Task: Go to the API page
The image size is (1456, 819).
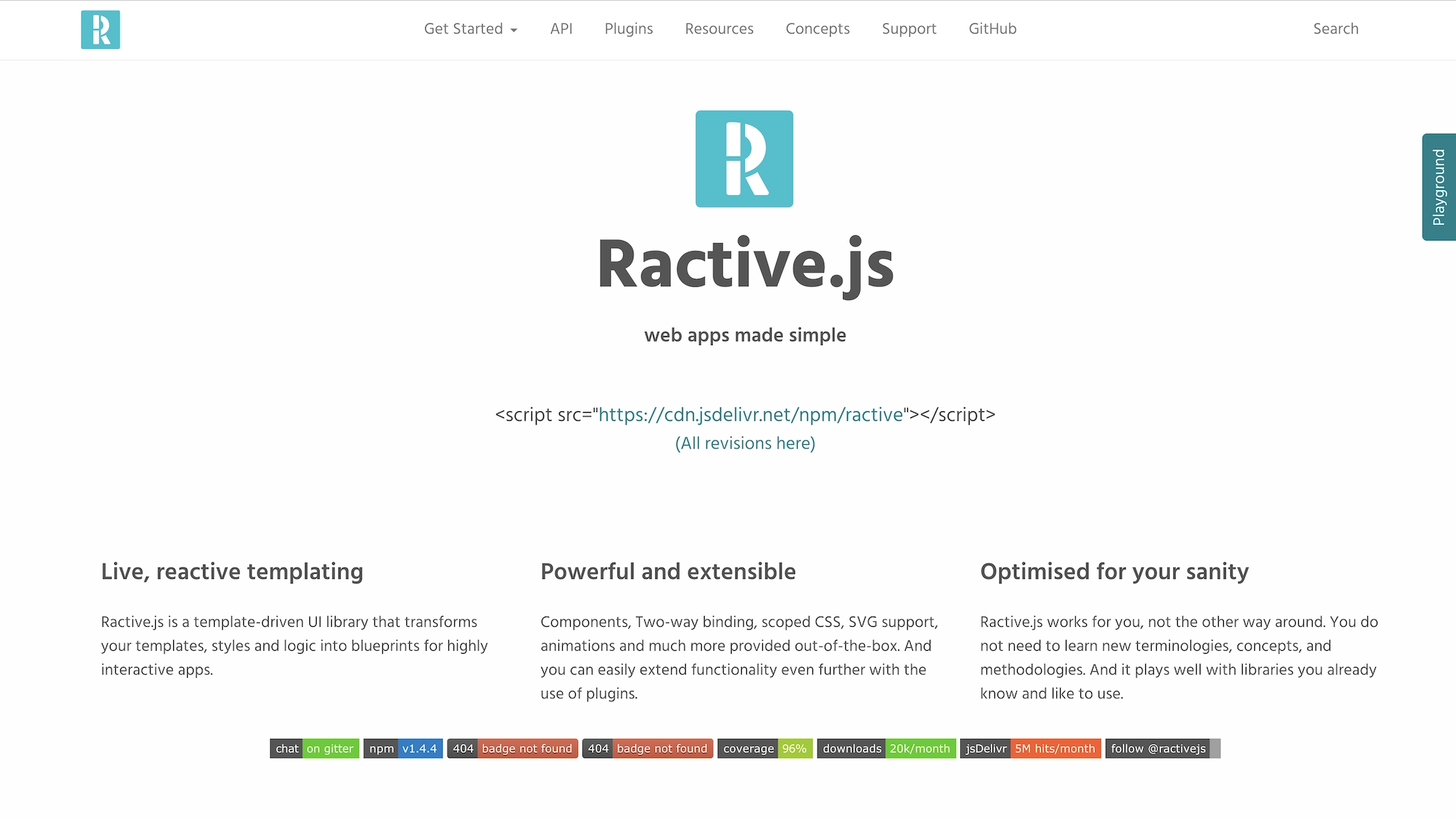Action: (561, 29)
